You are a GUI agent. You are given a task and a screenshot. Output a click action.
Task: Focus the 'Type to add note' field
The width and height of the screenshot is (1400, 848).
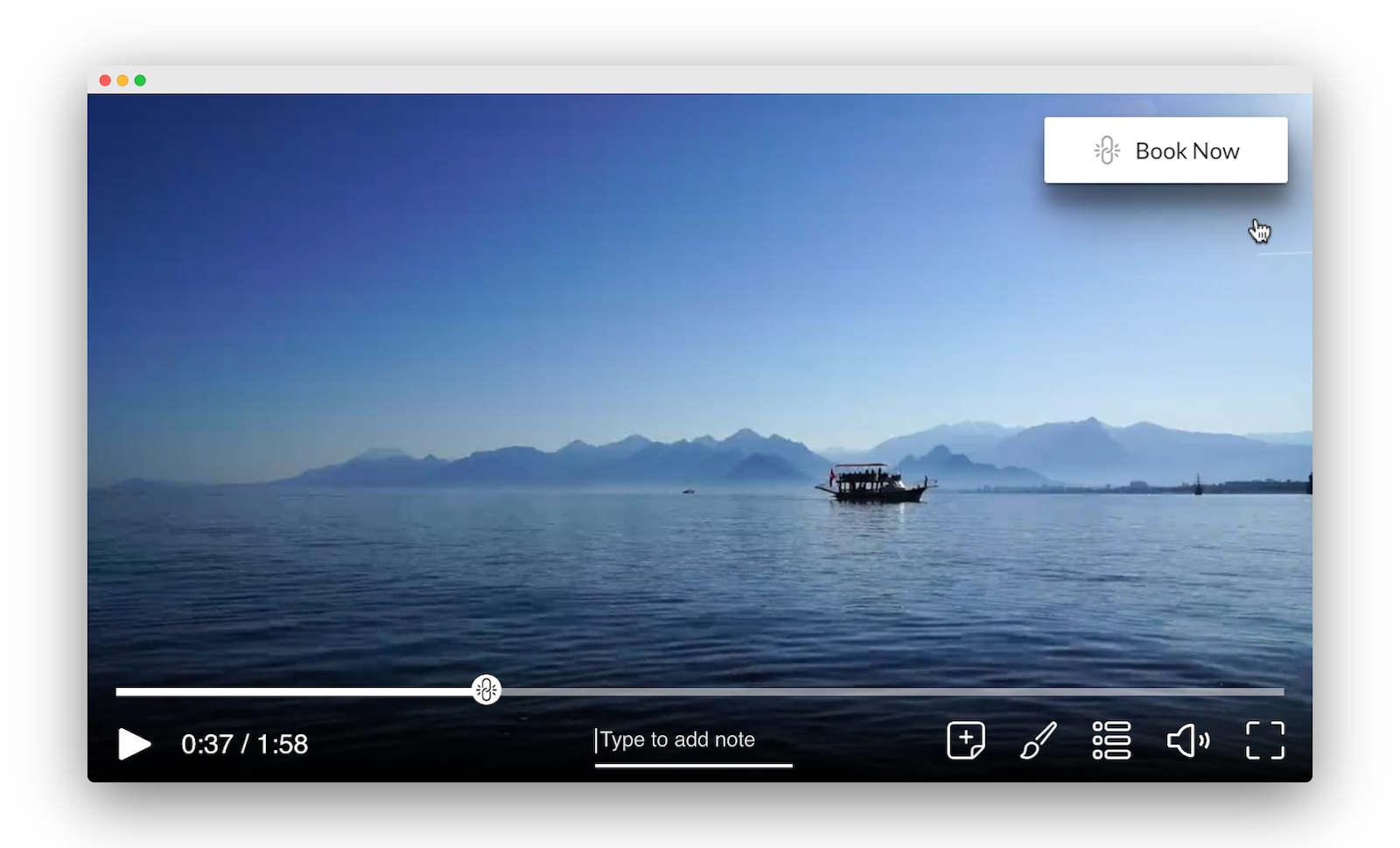pyautogui.click(x=693, y=740)
